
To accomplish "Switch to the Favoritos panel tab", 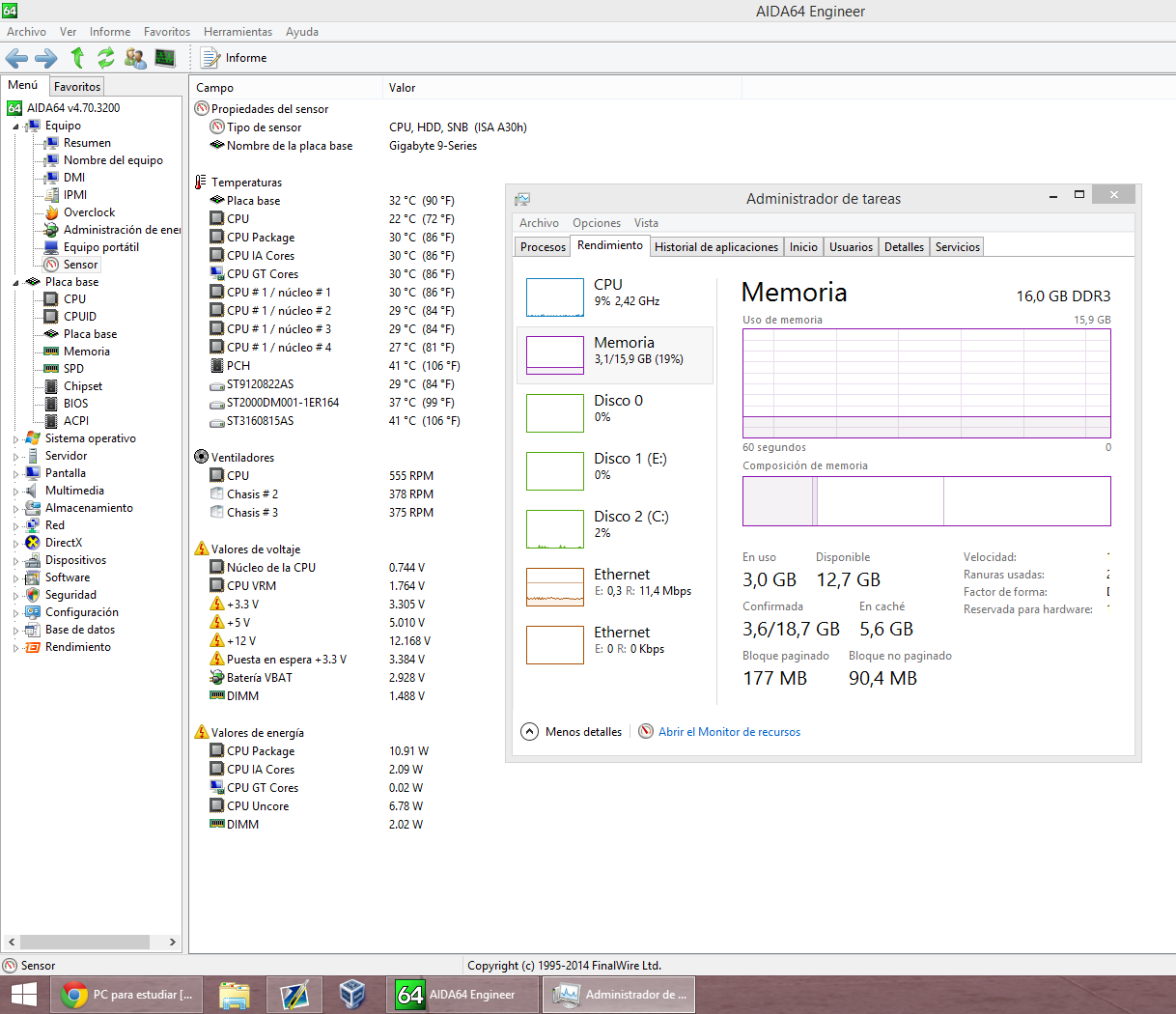I will 77,86.
